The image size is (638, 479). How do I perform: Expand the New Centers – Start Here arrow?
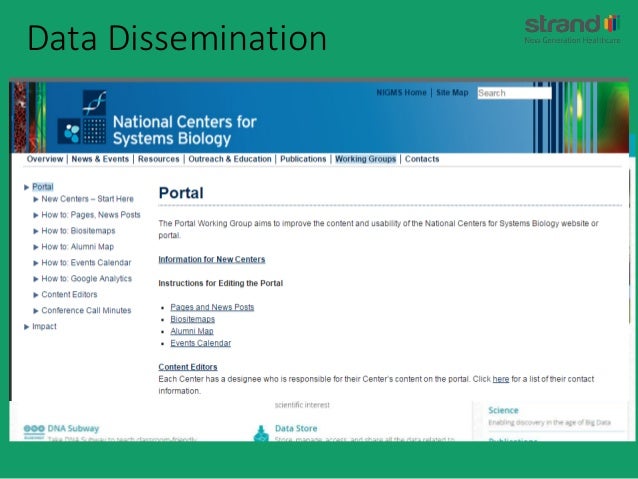[x=36, y=199]
